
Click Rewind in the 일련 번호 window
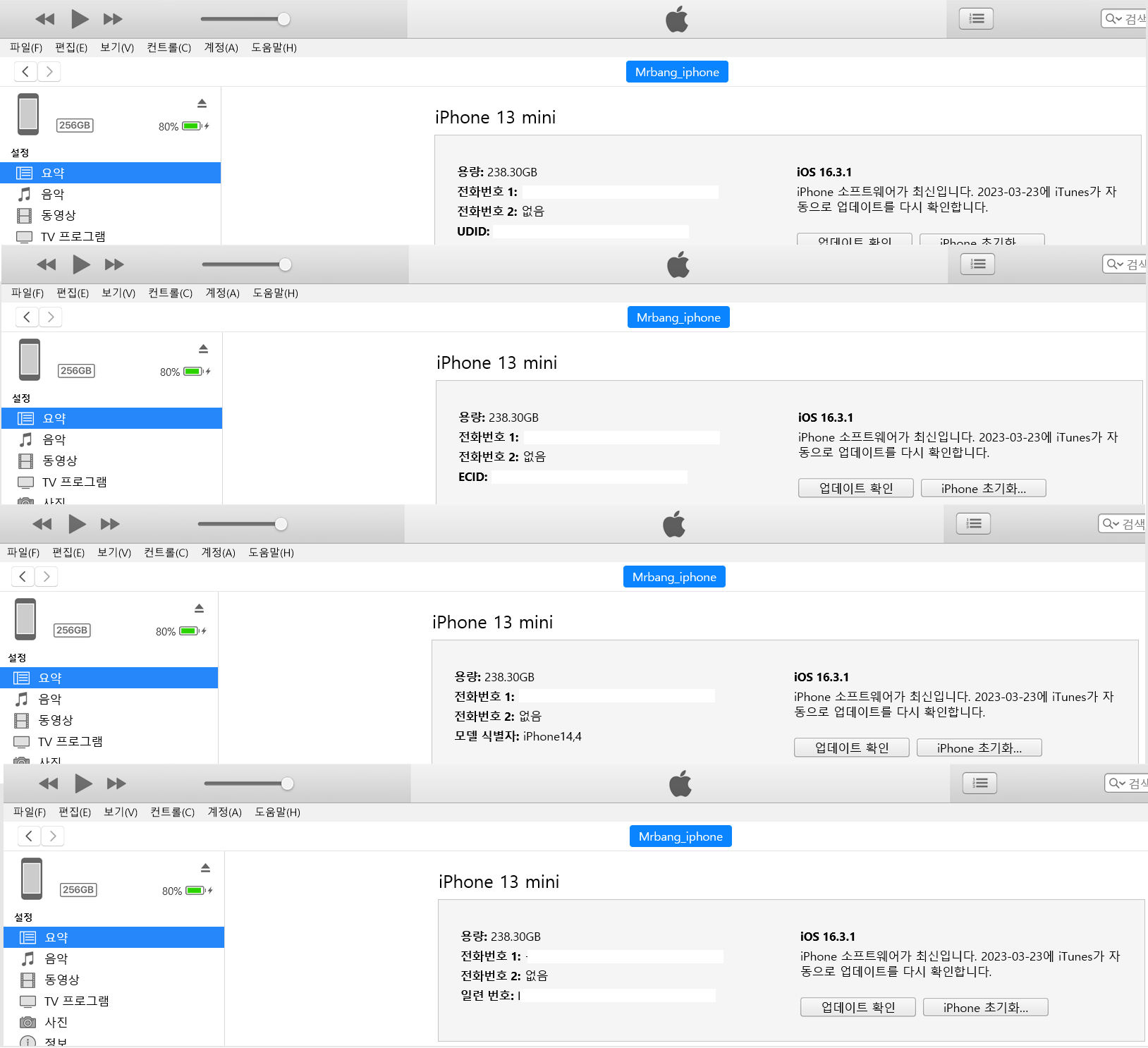pyautogui.click(x=49, y=784)
